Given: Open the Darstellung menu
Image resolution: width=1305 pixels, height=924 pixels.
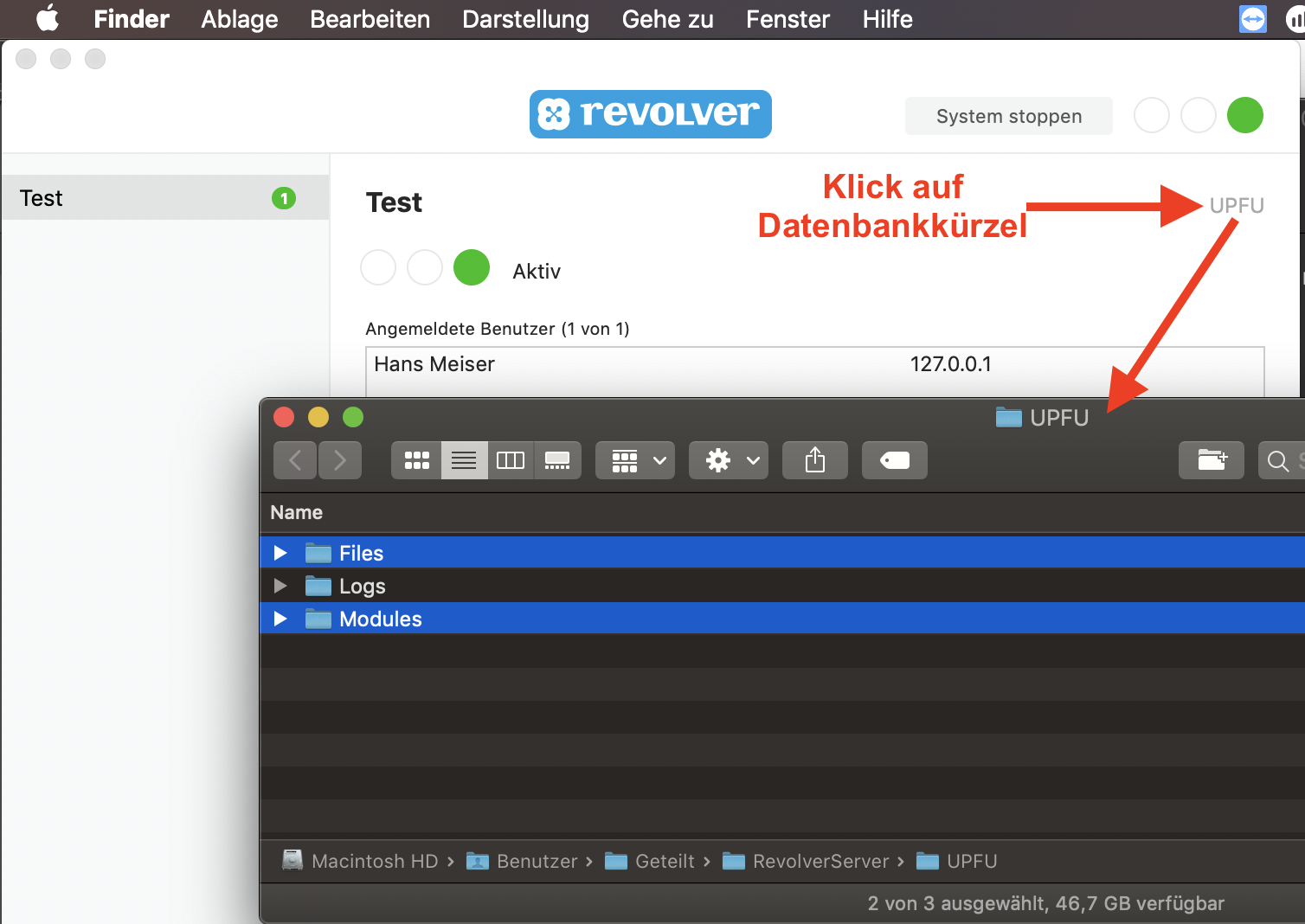Looking at the screenshot, I should coord(525,19).
